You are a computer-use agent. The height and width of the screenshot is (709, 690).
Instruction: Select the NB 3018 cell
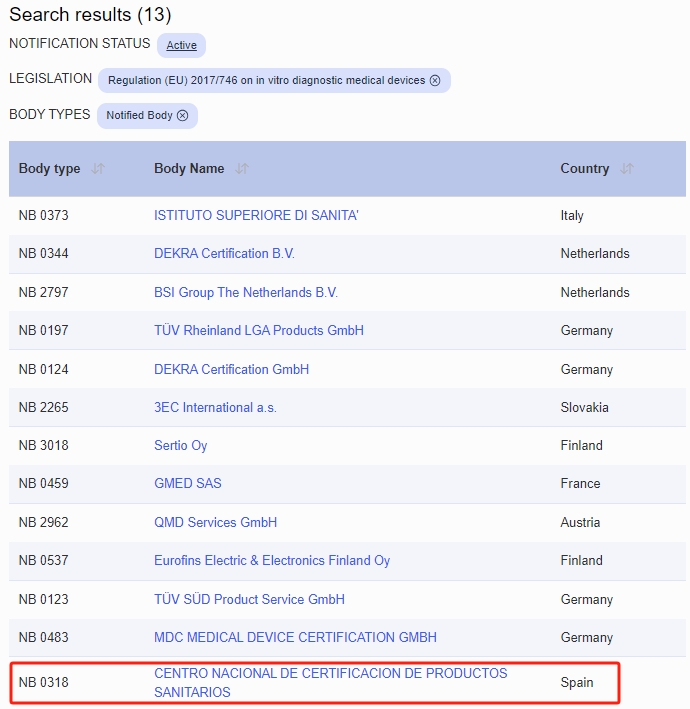43,445
